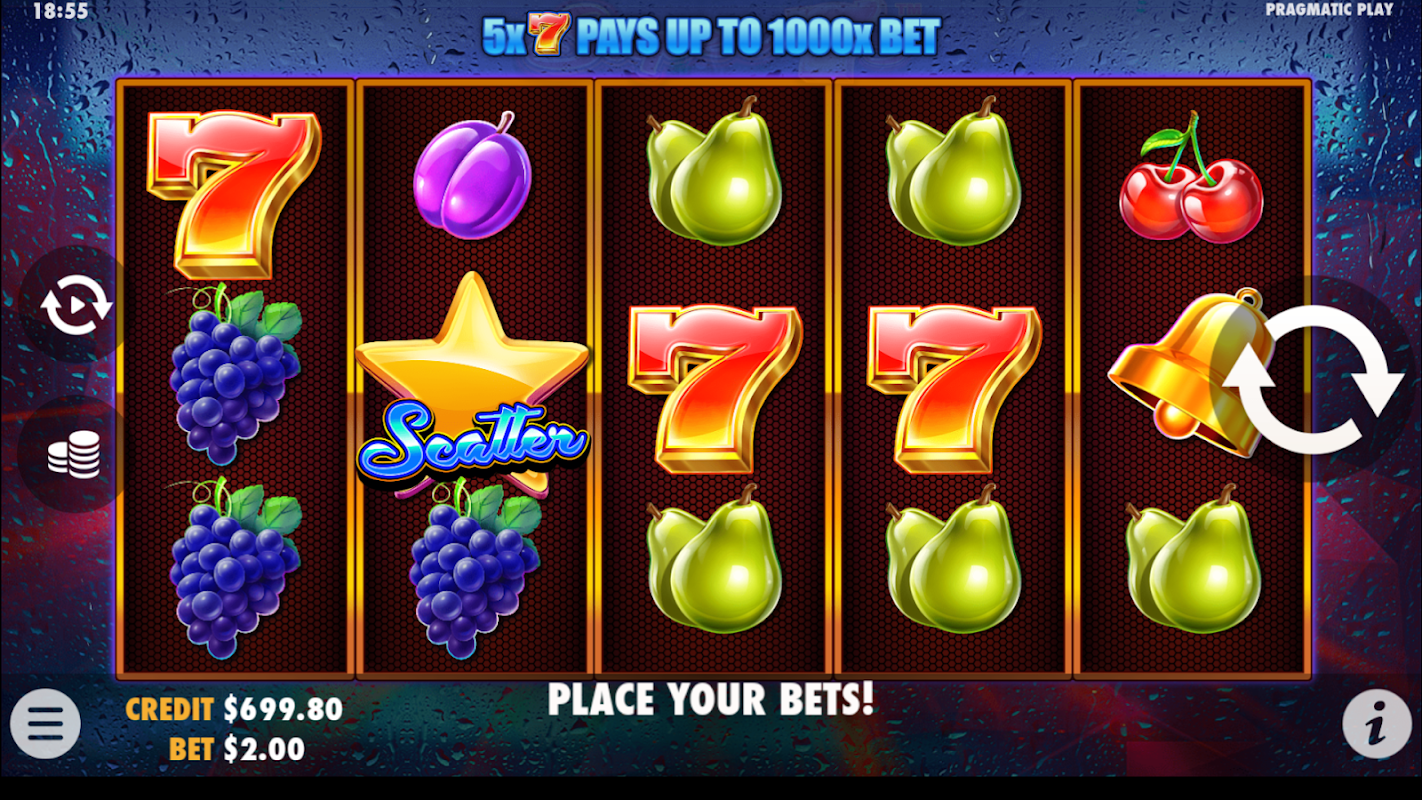The image size is (1422, 800).
Task: Click the Pragmatic Play logo text
Action: 1329,9
